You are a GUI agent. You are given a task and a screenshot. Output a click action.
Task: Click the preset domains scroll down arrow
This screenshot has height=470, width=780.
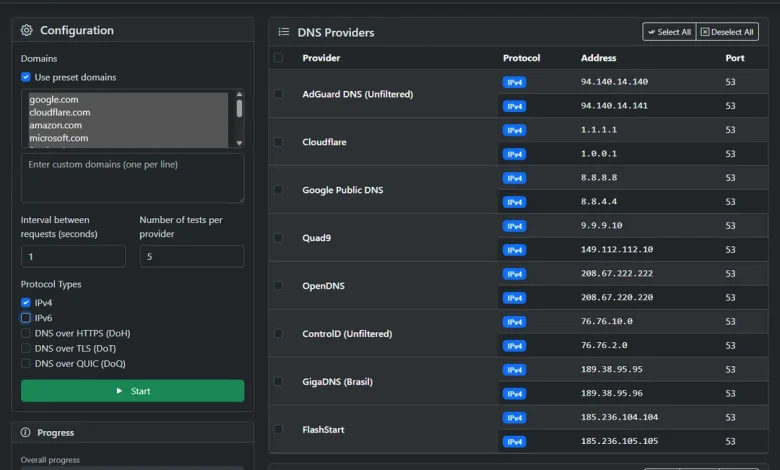pos(239,143)
